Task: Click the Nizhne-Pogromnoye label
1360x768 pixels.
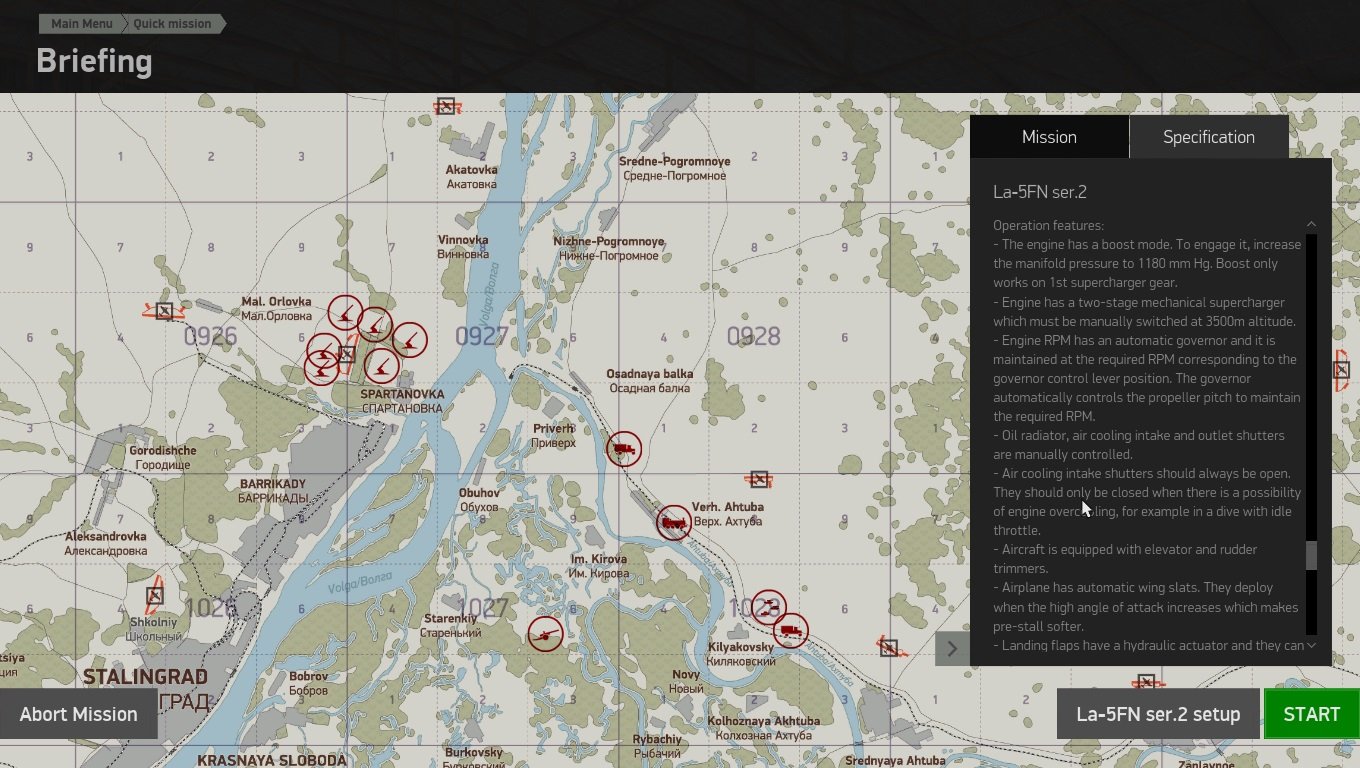Action: (609, 248)
